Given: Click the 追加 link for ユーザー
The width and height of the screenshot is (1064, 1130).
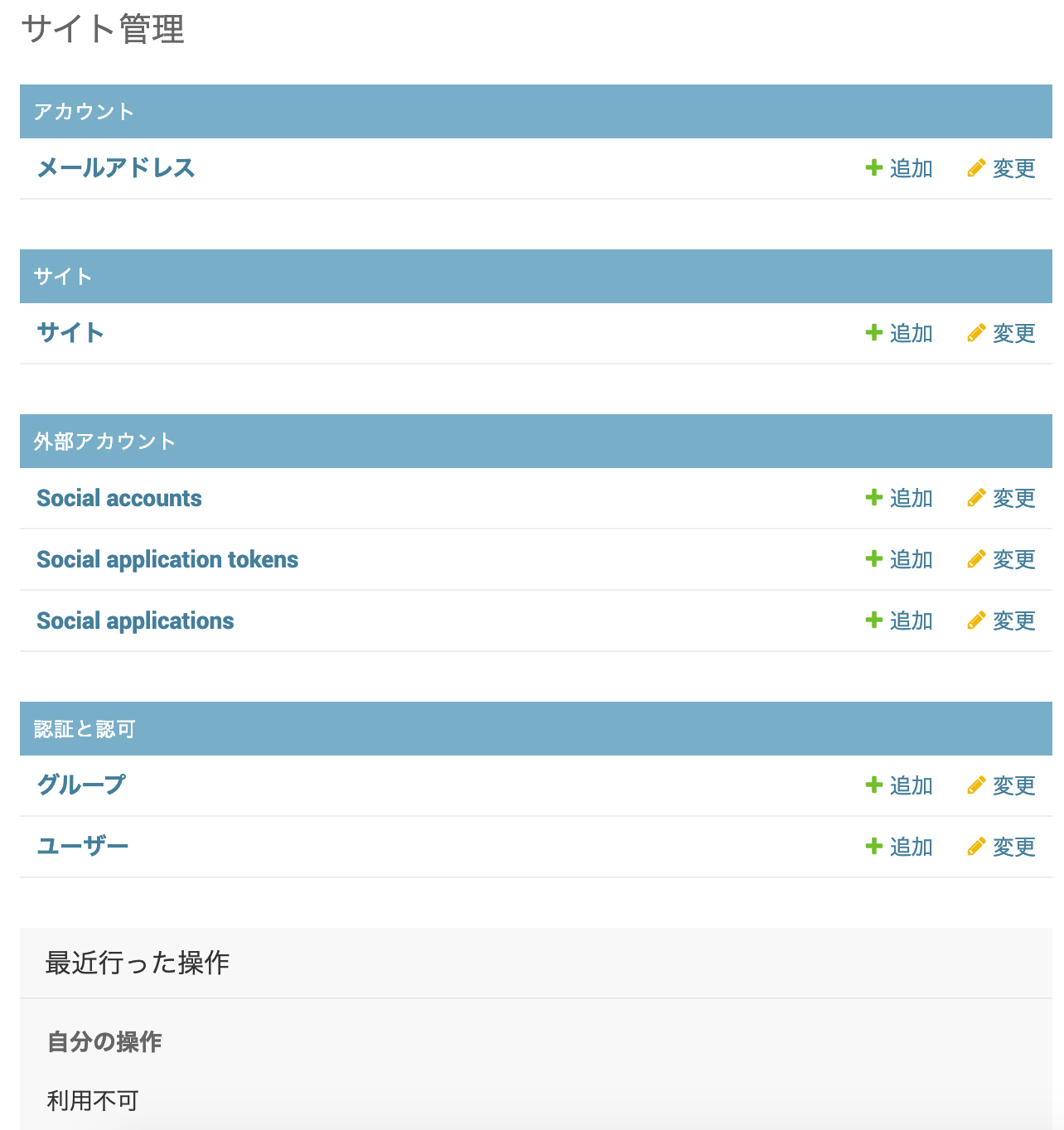Looking at the screenshot, I should tap(911, 847).
